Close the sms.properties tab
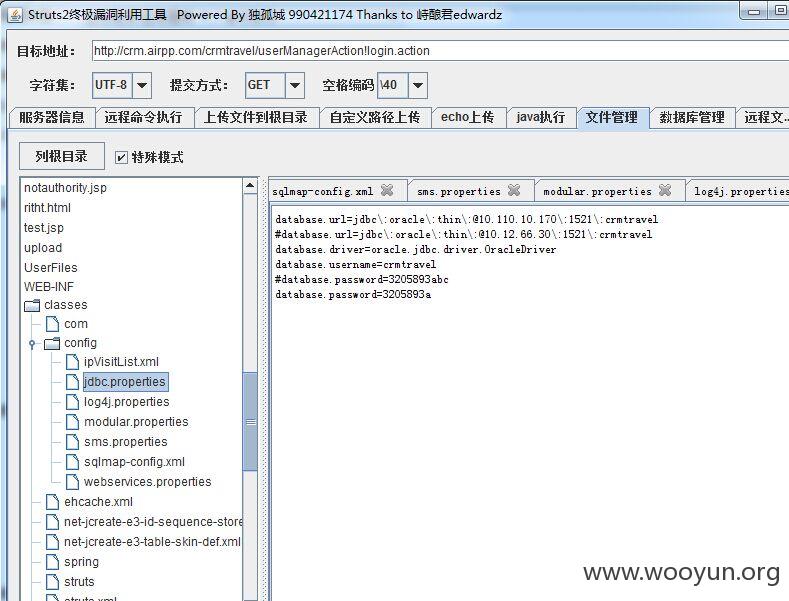 (x=514, y=190)
